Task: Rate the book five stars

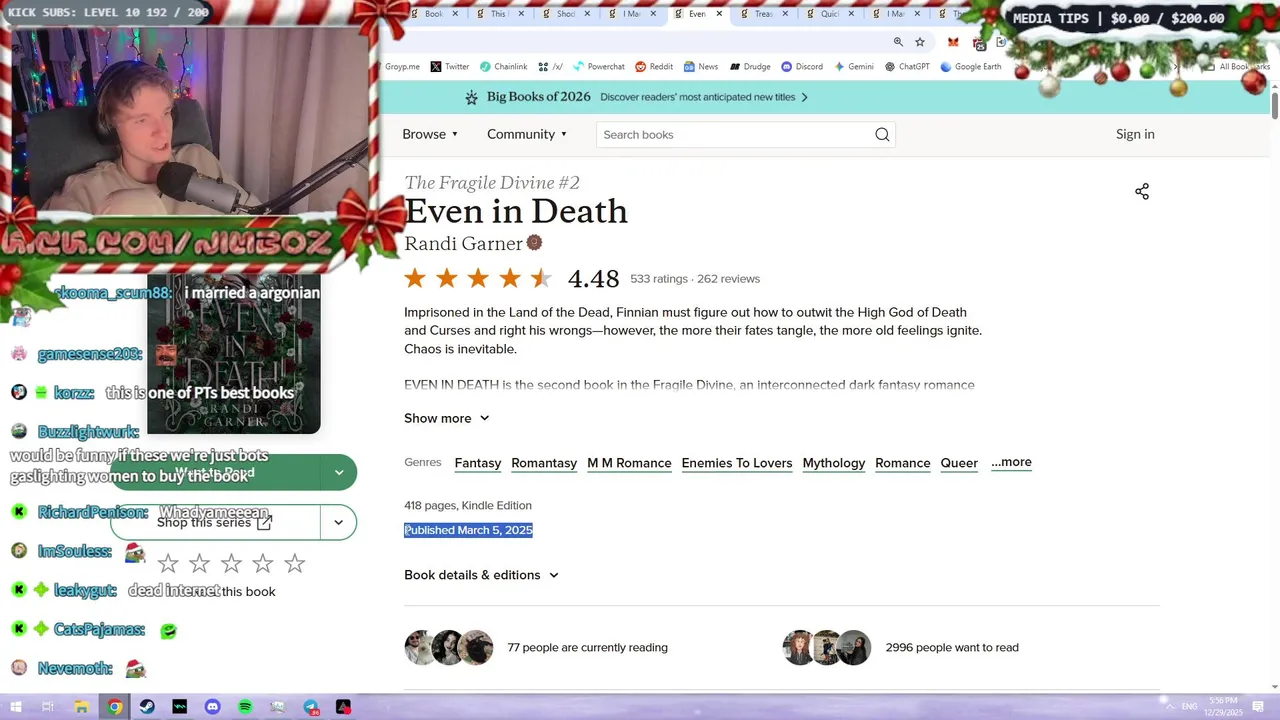Action: pyautogui.click(x=295, y=564)
